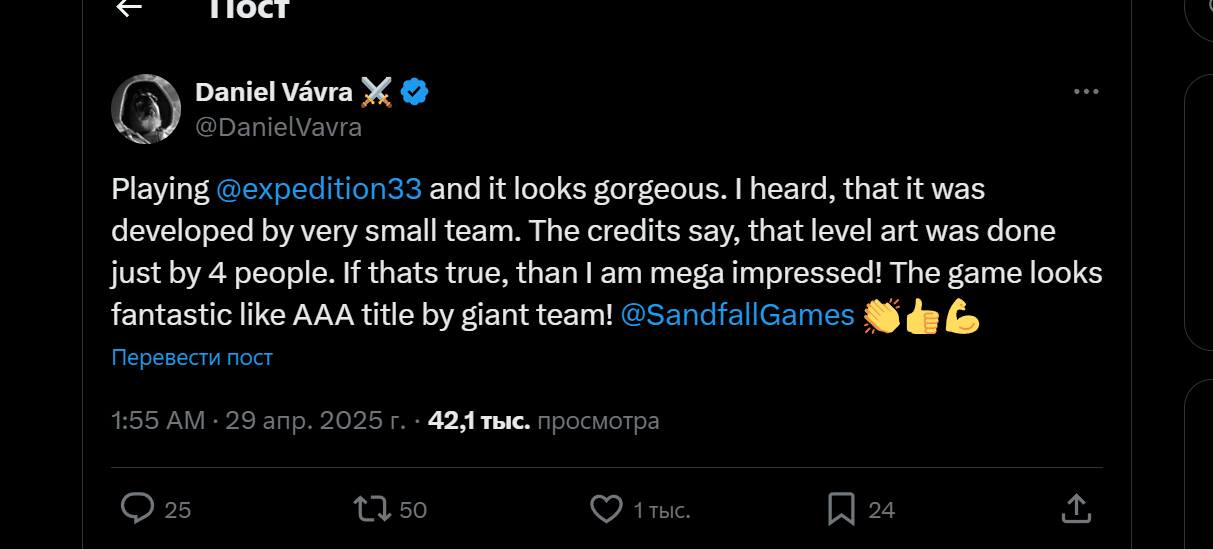Click the share upload icon
The image size is (1213, 549).
click(1075, 508)
